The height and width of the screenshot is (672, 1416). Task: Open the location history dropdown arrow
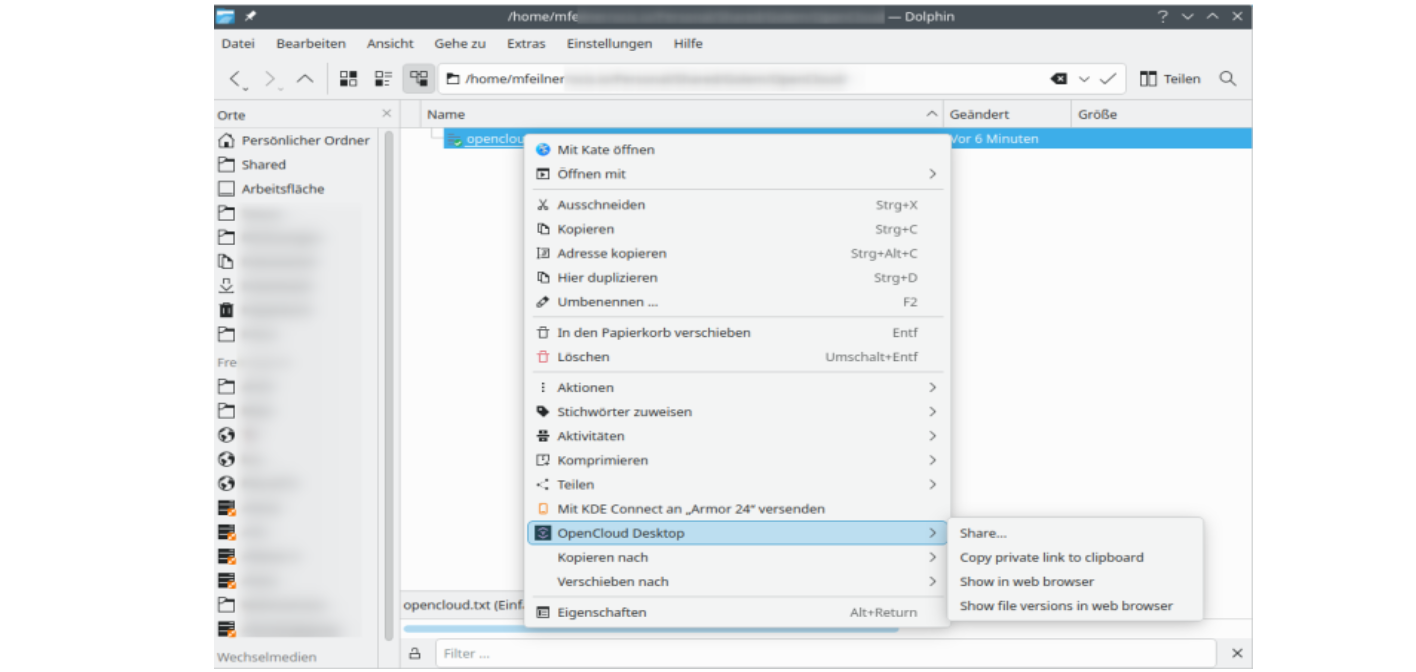pyautogui.click(x=1084, y=79)
